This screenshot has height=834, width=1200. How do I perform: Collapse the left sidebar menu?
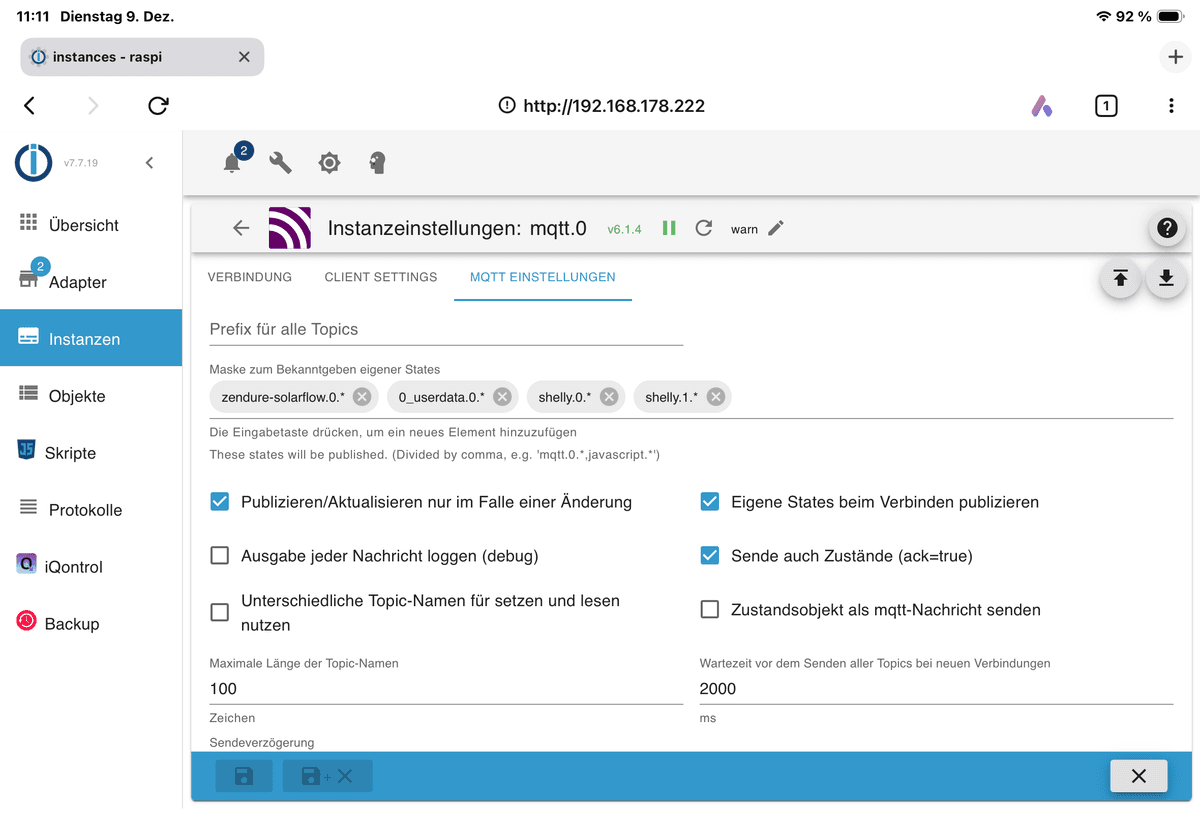(x=149, y=162)
